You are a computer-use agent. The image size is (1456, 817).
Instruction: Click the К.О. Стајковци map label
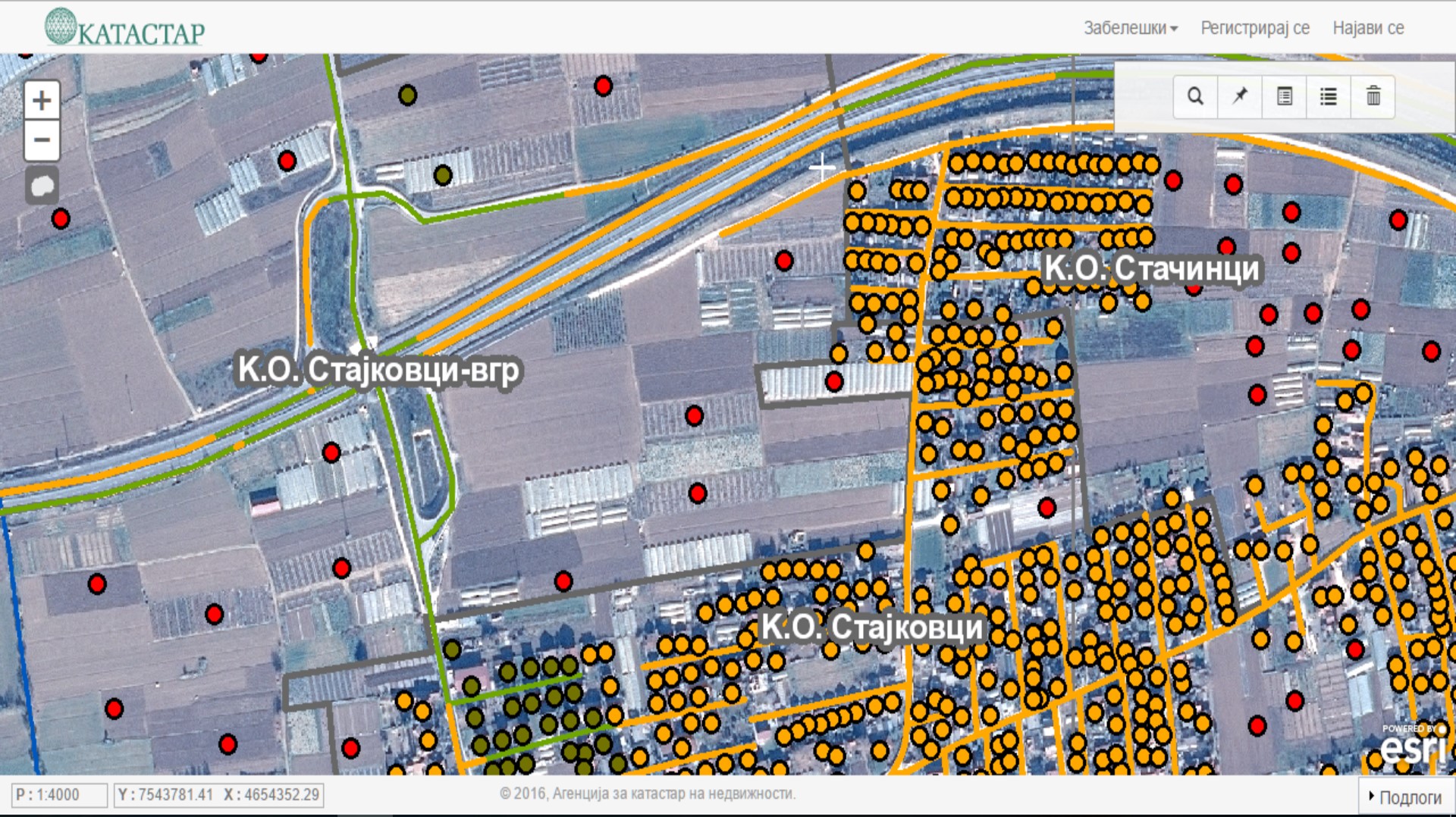click(872, 628)
